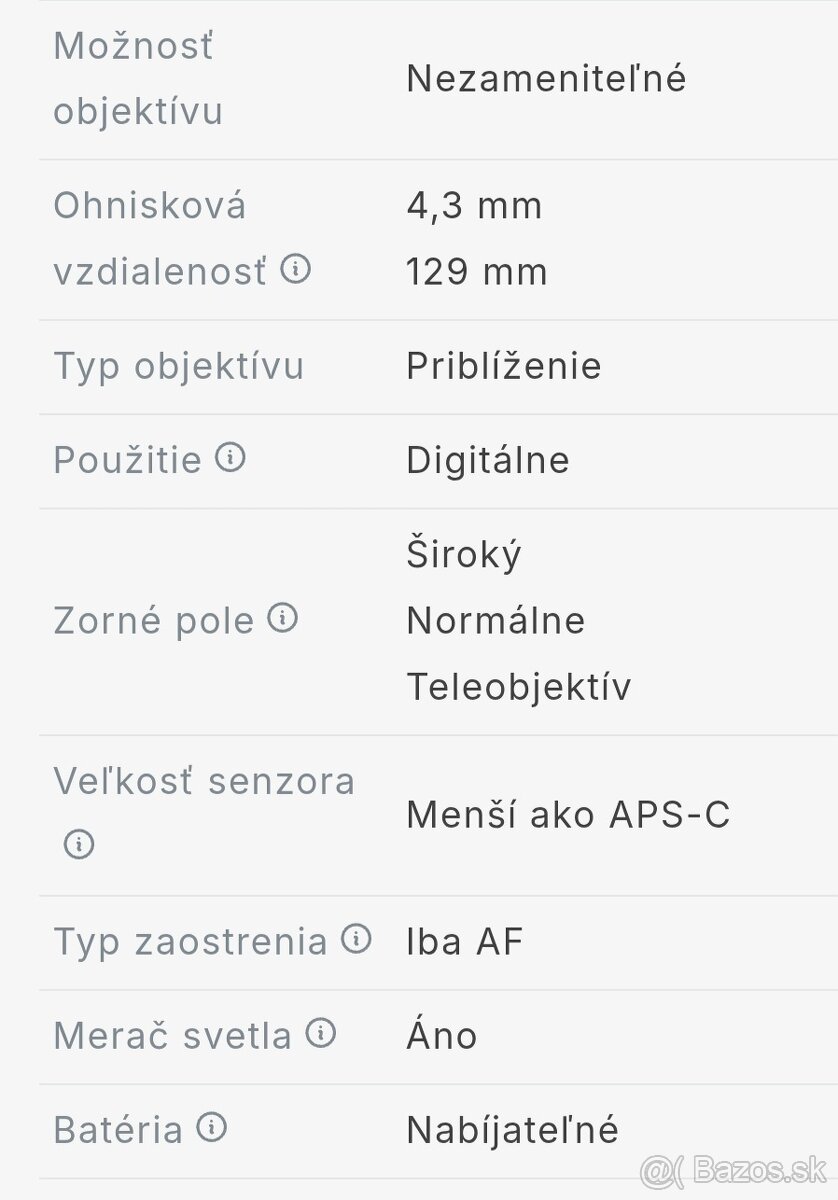This screenshot has height=1200, width=838.
Task: Click the Teleobjektív value
Action: (518, 686)
